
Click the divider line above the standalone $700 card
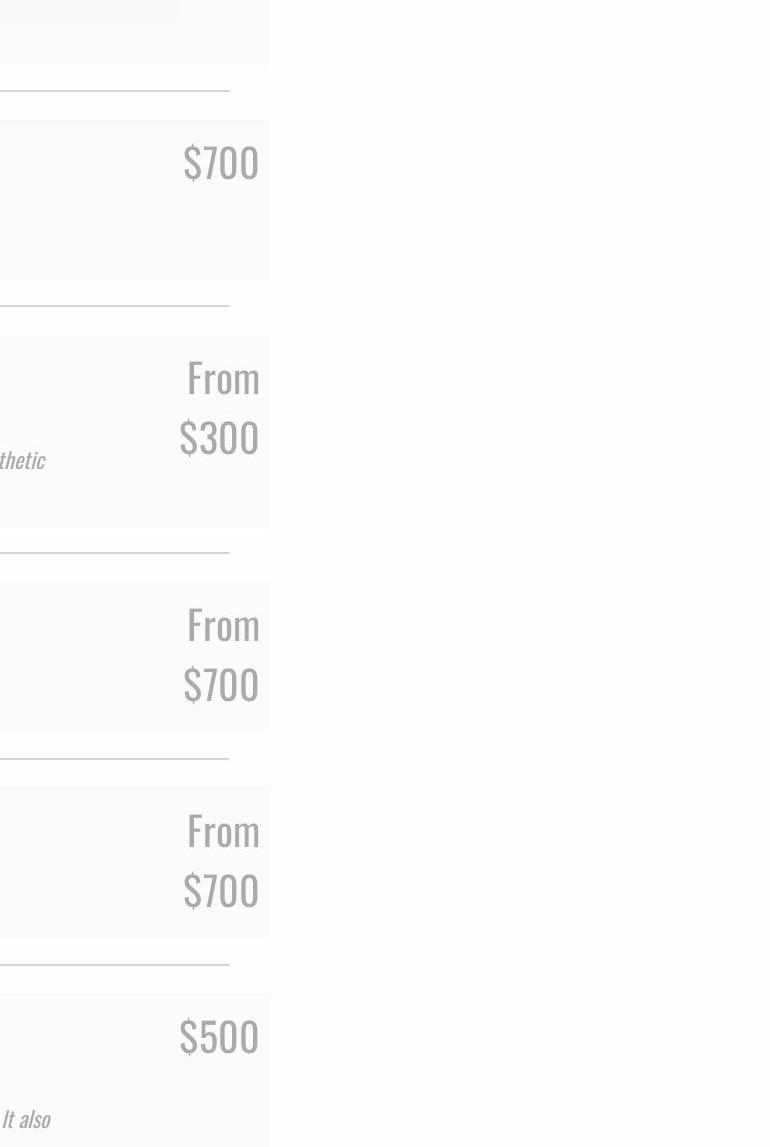[114, 91]
